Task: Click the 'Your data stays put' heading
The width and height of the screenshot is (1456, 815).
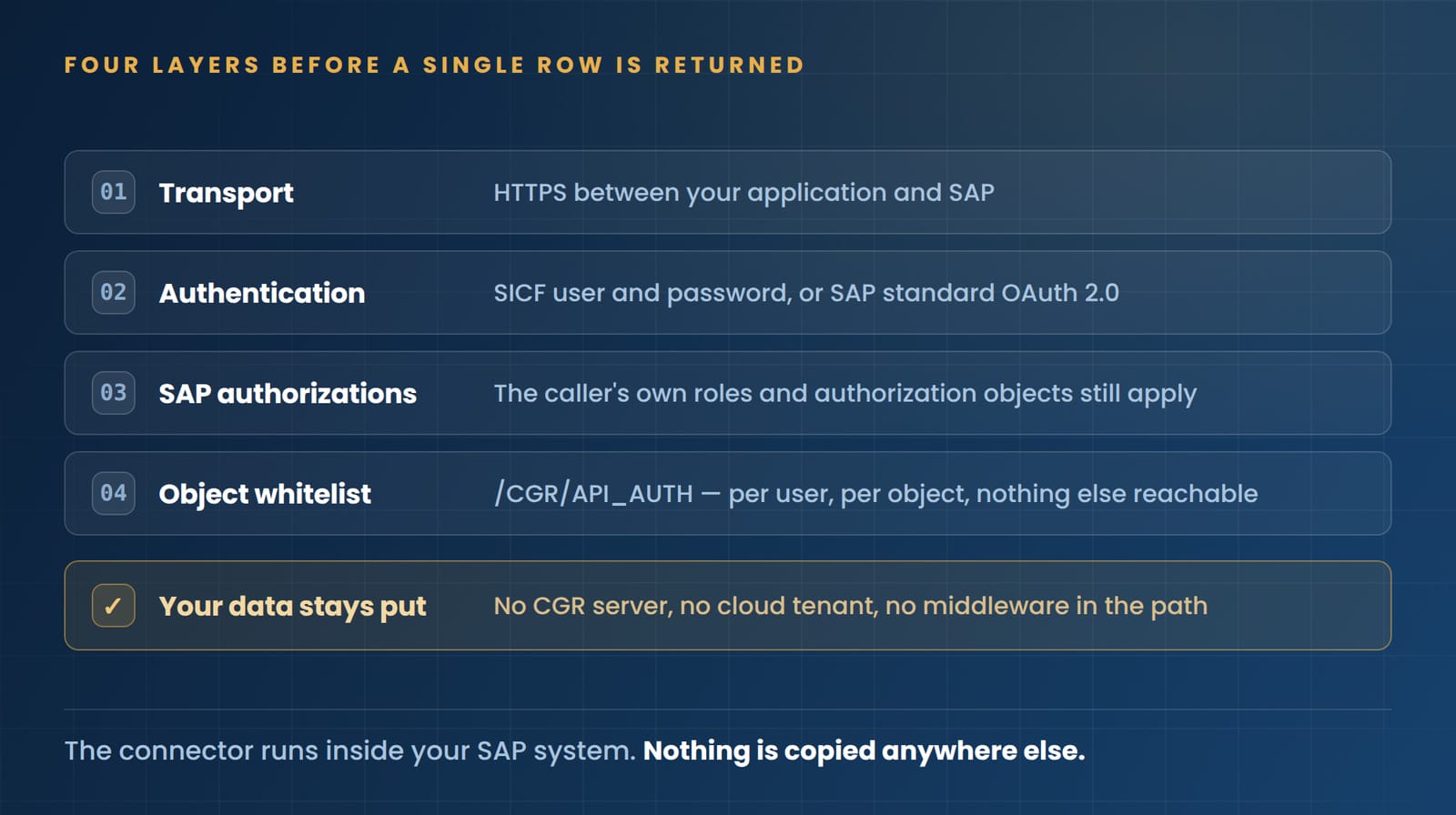Action: 292,606
